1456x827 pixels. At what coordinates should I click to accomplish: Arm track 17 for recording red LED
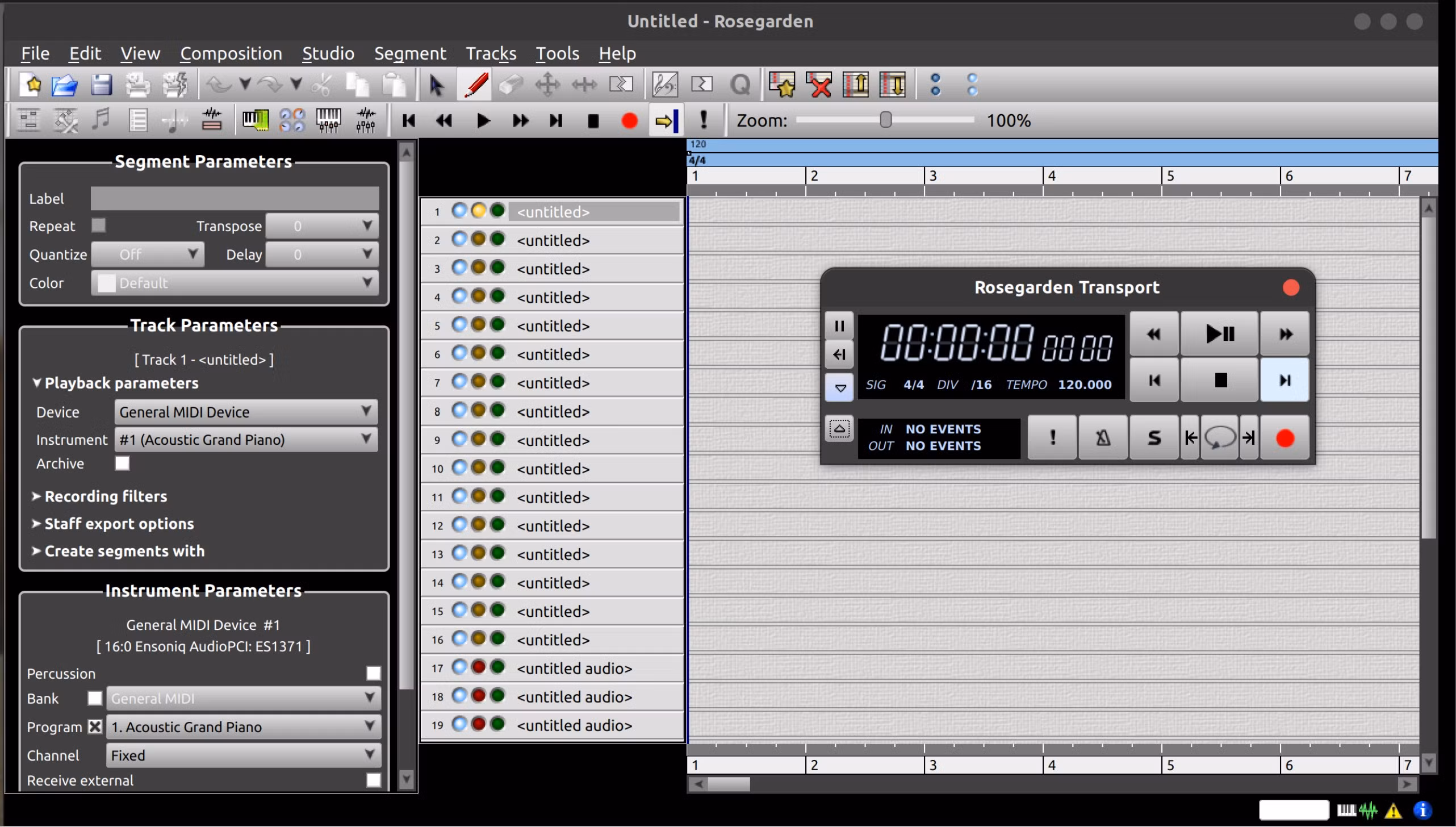click(x=479, y=667)
